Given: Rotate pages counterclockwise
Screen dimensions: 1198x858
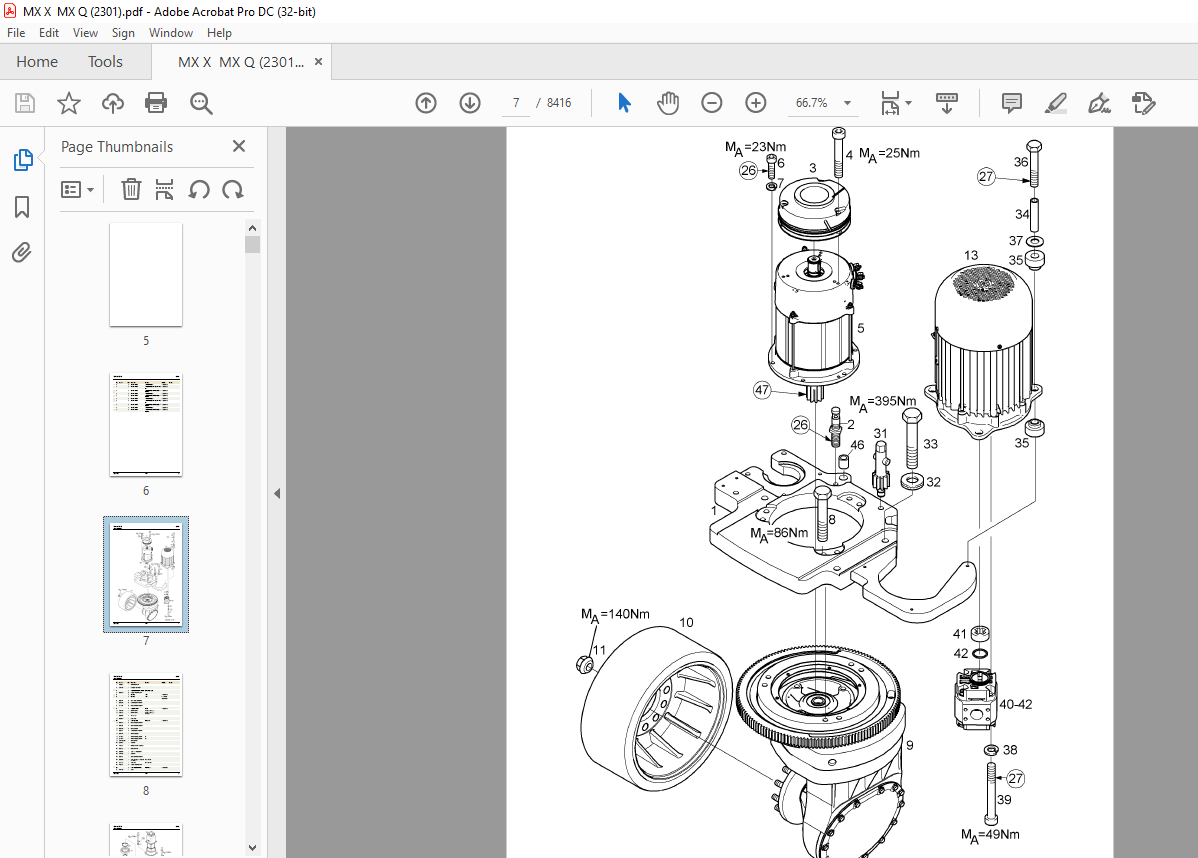Looking at the screenshot, I should (x=199, y=189).
